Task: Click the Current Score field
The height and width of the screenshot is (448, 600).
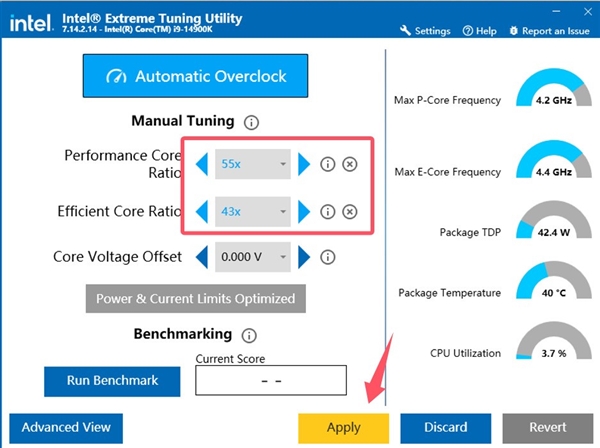Action: point(271,380)
